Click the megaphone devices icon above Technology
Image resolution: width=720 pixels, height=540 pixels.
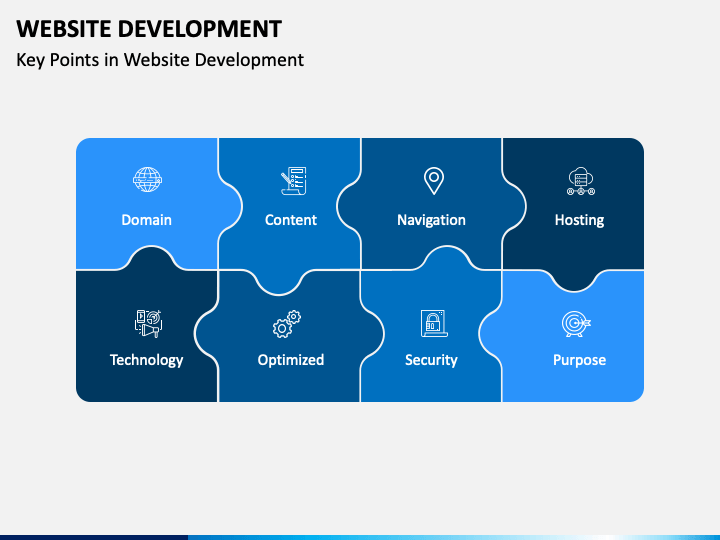tap(148, 324)
